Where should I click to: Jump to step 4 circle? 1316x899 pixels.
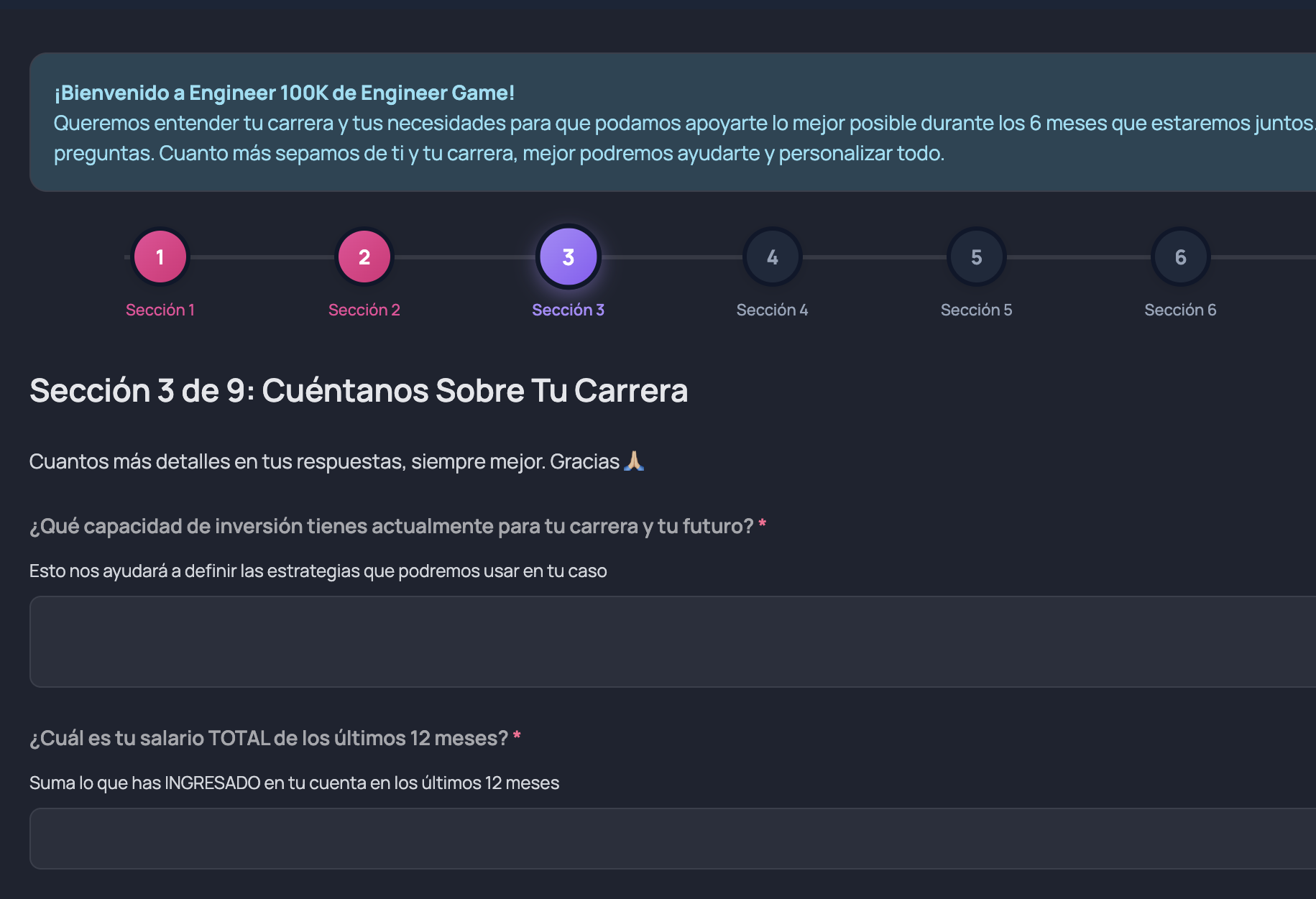coord(772,257)
